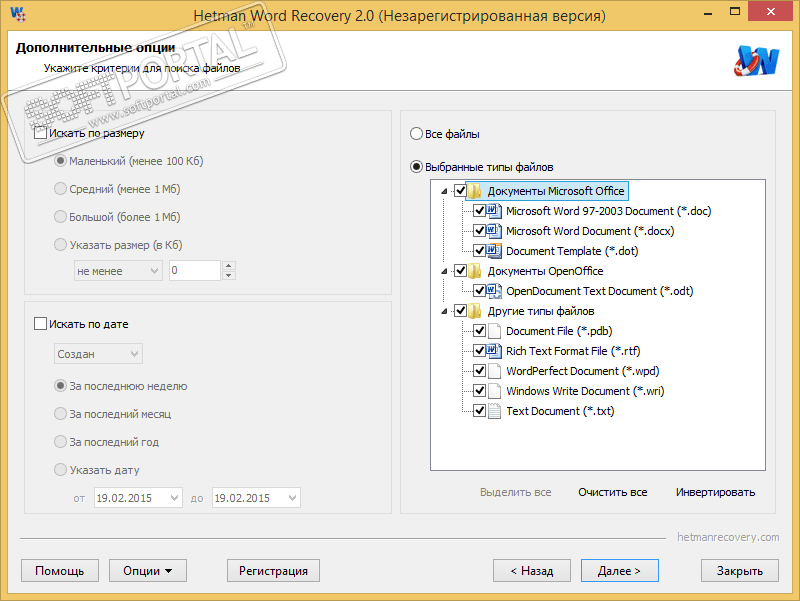The image size is (800, 601).
Task: Uncheck WordPerfect Document *.wpd checkbox
Action: pyautogui.click(x=479, y=371)
